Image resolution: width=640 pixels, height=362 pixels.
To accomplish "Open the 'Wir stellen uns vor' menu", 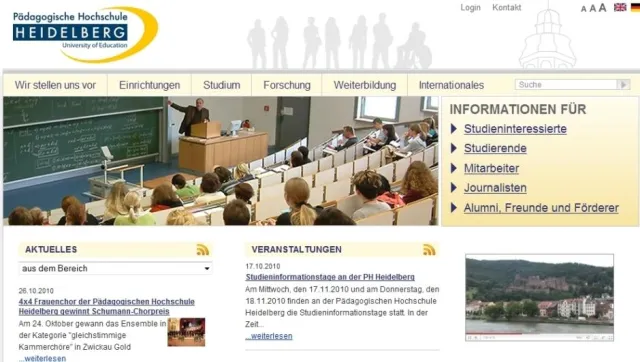I will [55, 85].
